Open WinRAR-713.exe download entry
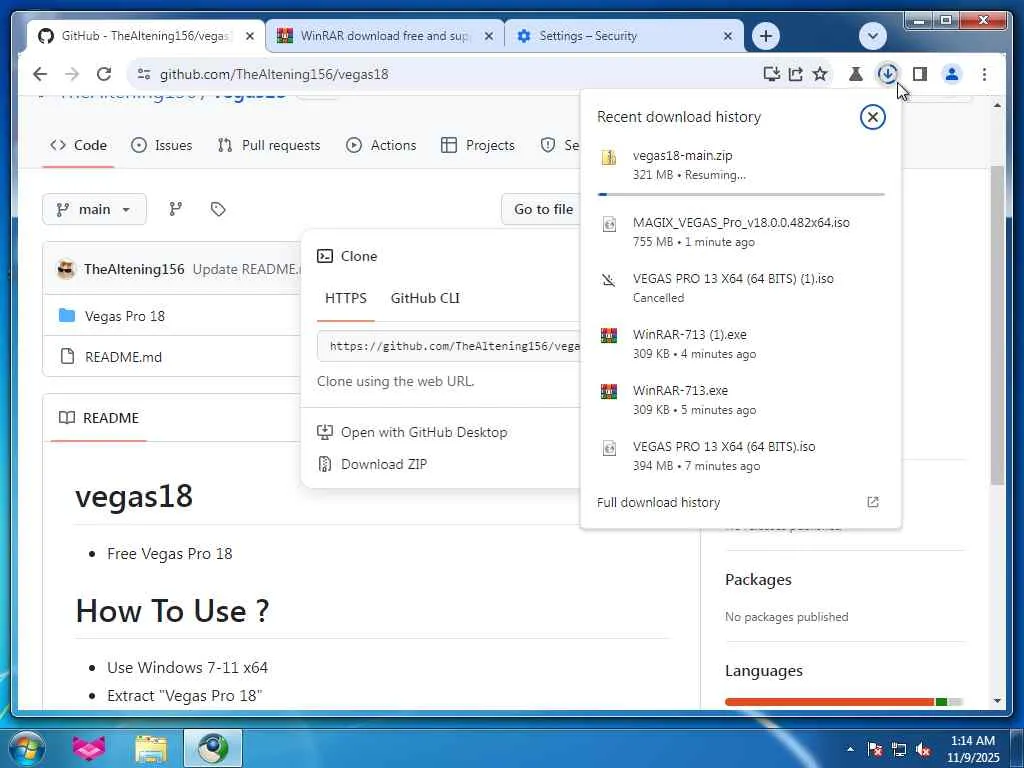This screenshot has height=768, width=1024. (741, 400)
